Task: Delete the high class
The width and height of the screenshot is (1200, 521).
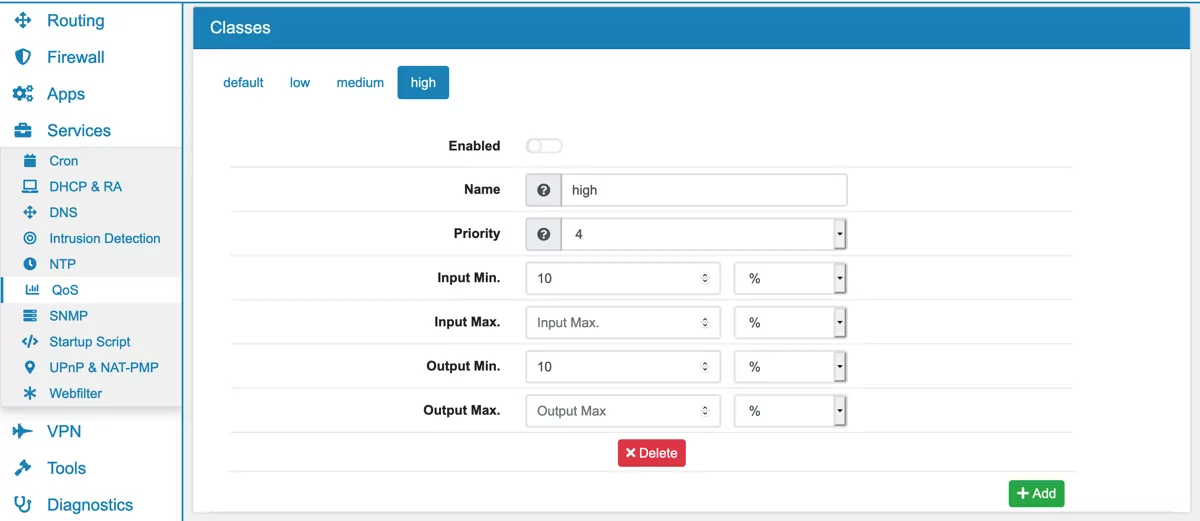Action: click(651, 453)
